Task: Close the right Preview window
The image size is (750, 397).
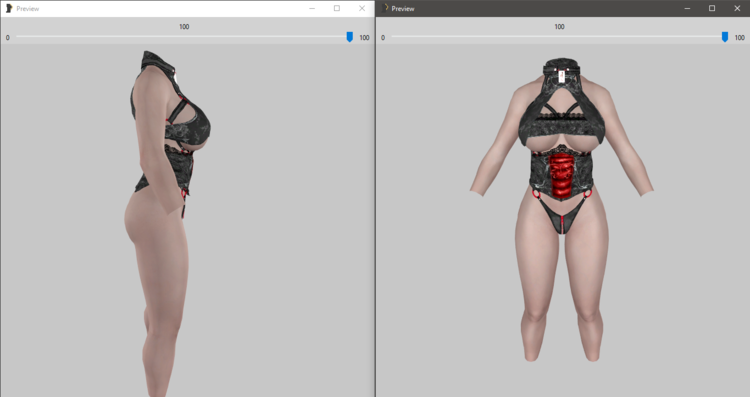Action: [x=737, y=8]
